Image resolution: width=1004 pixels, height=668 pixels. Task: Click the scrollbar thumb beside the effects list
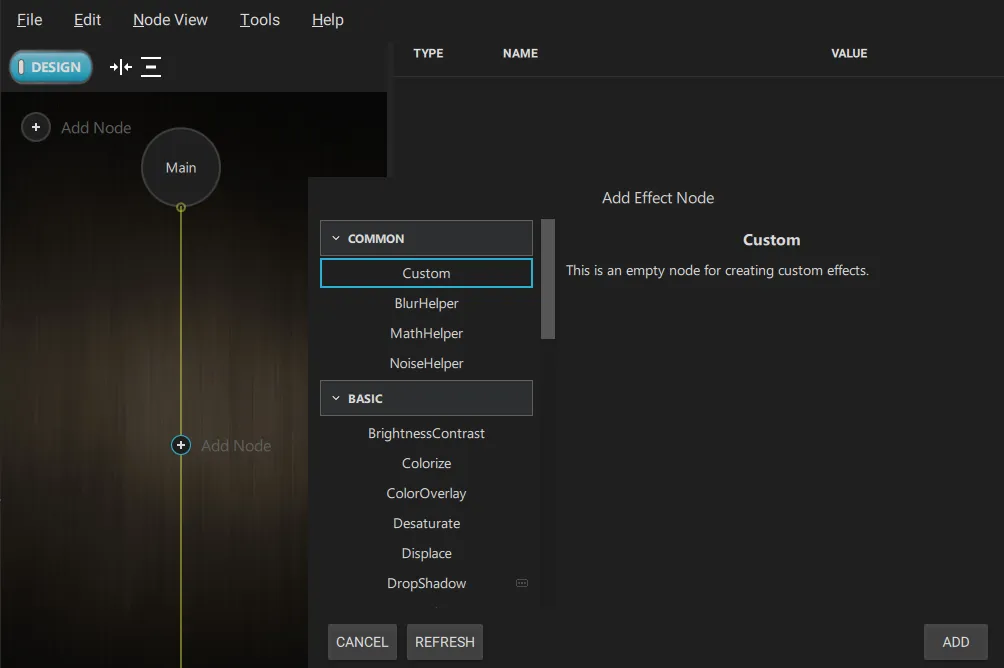coord(548,278)
